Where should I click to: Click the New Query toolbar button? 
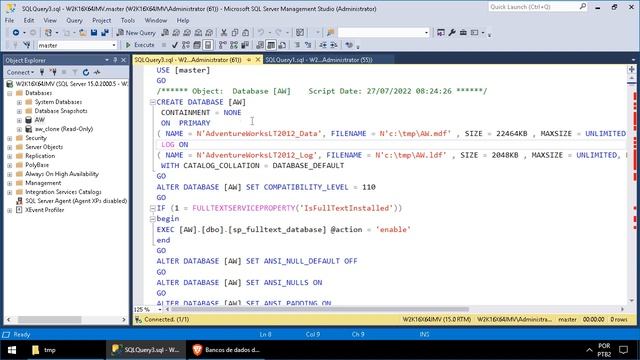[136, 33]
